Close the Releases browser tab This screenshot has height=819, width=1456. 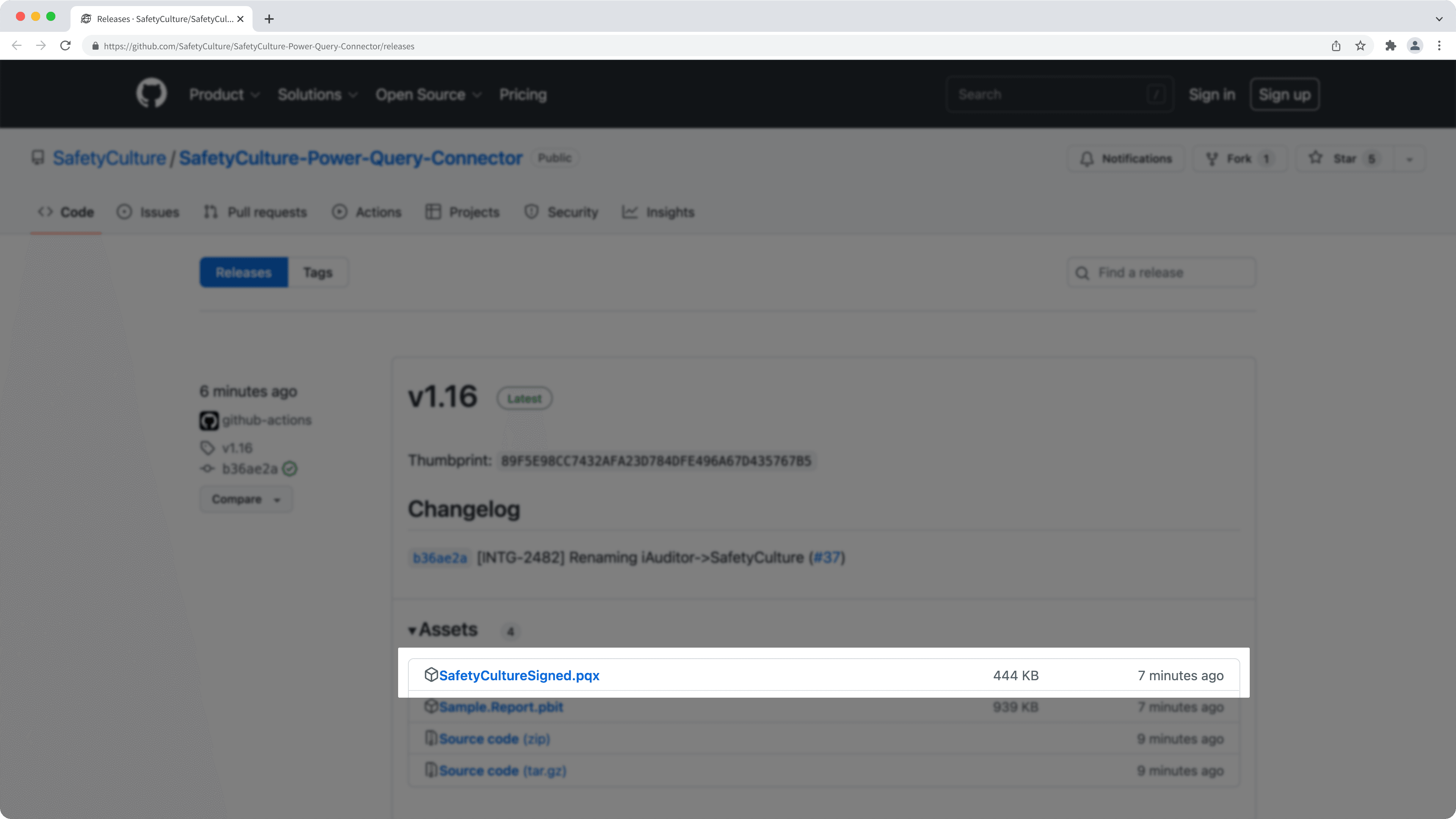(240, 19)
